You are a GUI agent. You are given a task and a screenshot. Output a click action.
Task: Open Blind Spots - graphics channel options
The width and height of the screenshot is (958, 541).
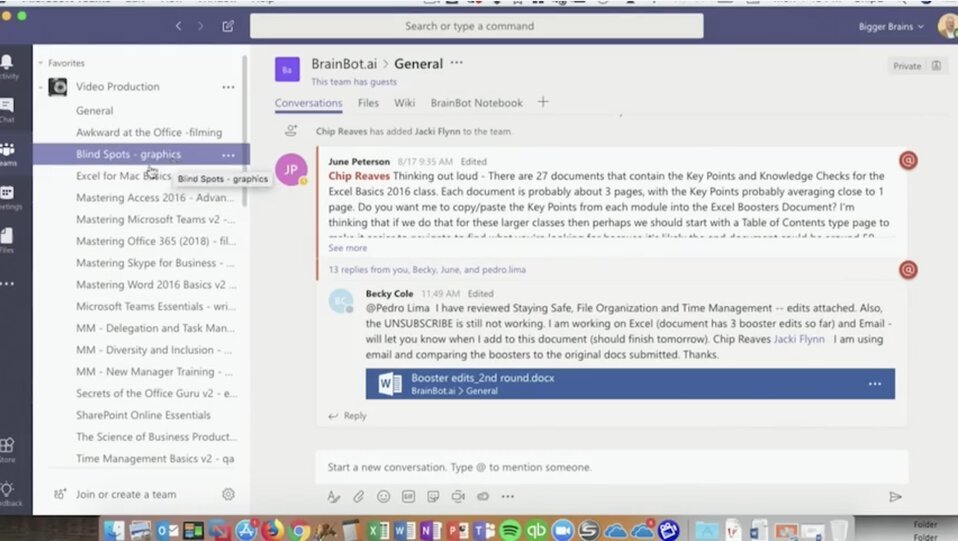[x=228, y=155]
